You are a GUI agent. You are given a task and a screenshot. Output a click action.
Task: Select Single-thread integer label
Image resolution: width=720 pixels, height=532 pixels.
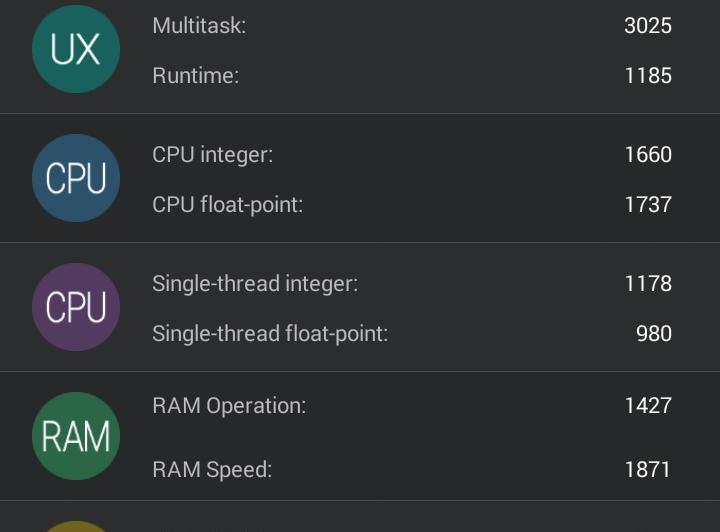[255, 284]
